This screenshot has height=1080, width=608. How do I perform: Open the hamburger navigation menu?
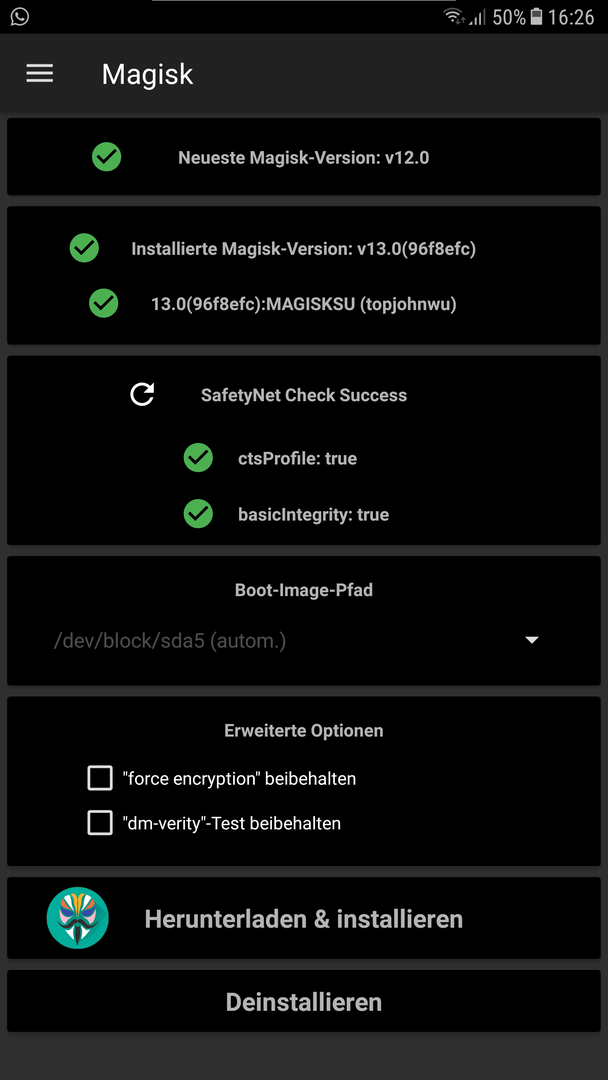click(39, 74)
